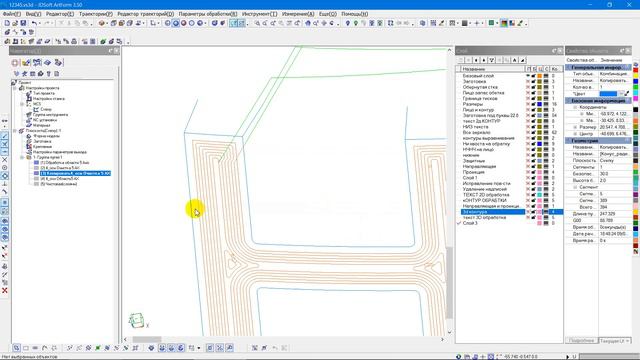Click the wireframe circle view icon
The height and width of the screenshot is (360, 640).
[x=191, y=23]
